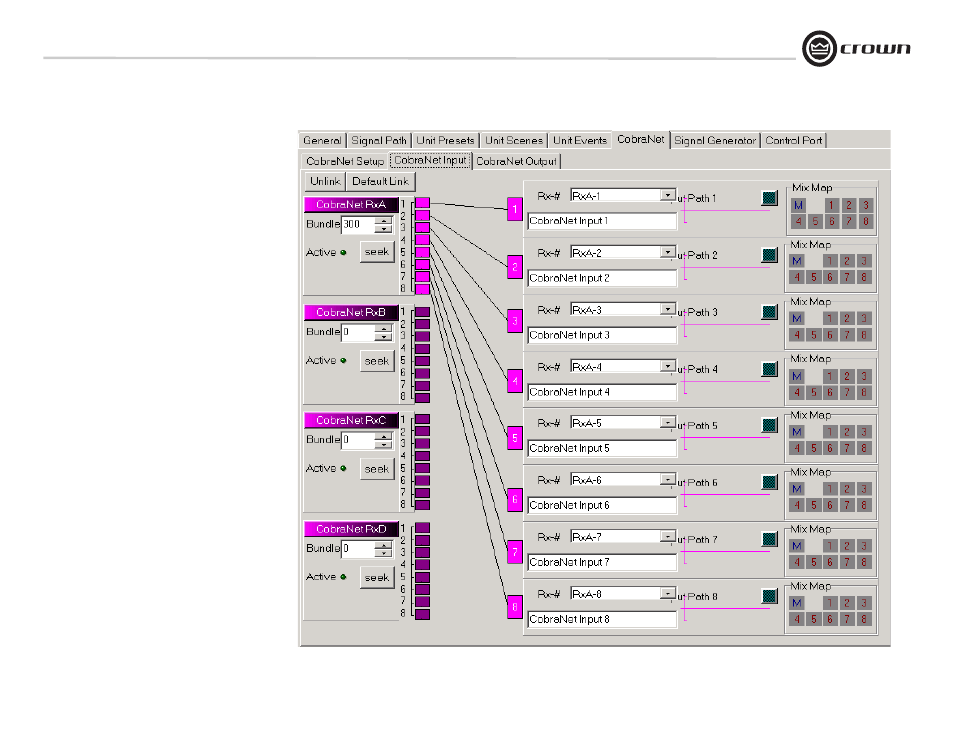Click the pink input node 1
This screenshot has width=954, height=737.
515,209
